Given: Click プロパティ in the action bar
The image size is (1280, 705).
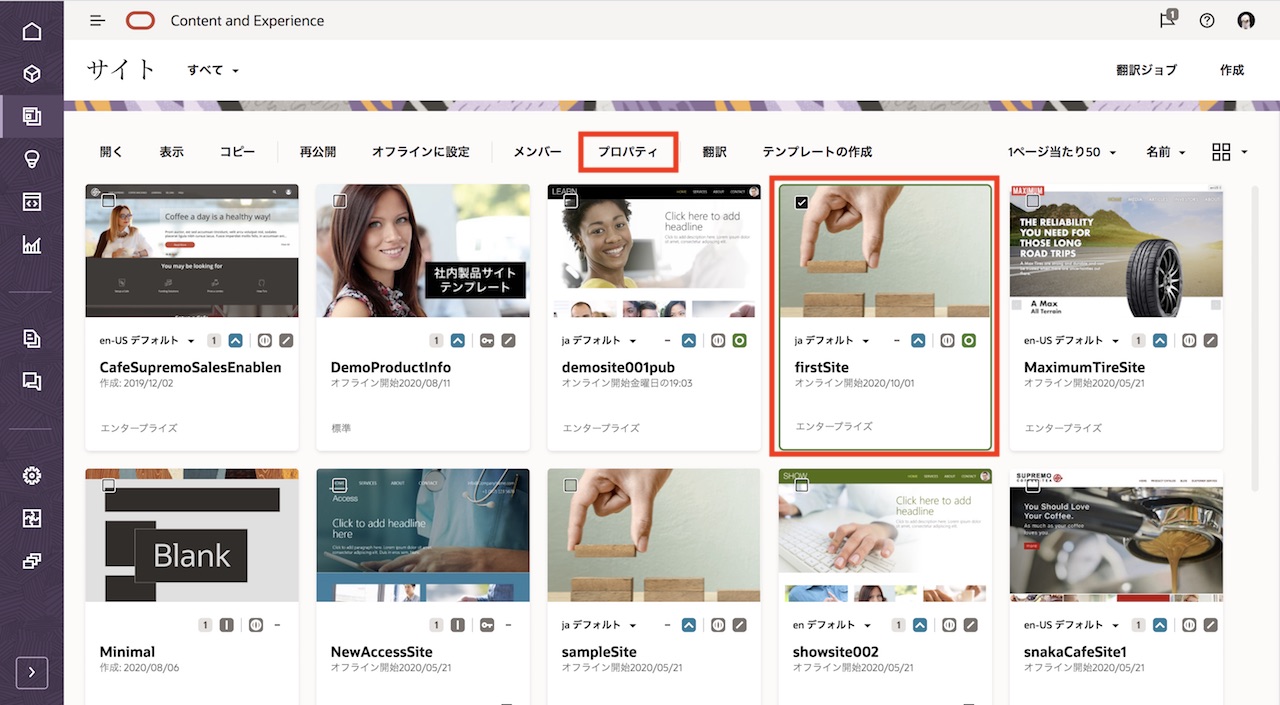Looking at the screenshot, I should 628,152.
